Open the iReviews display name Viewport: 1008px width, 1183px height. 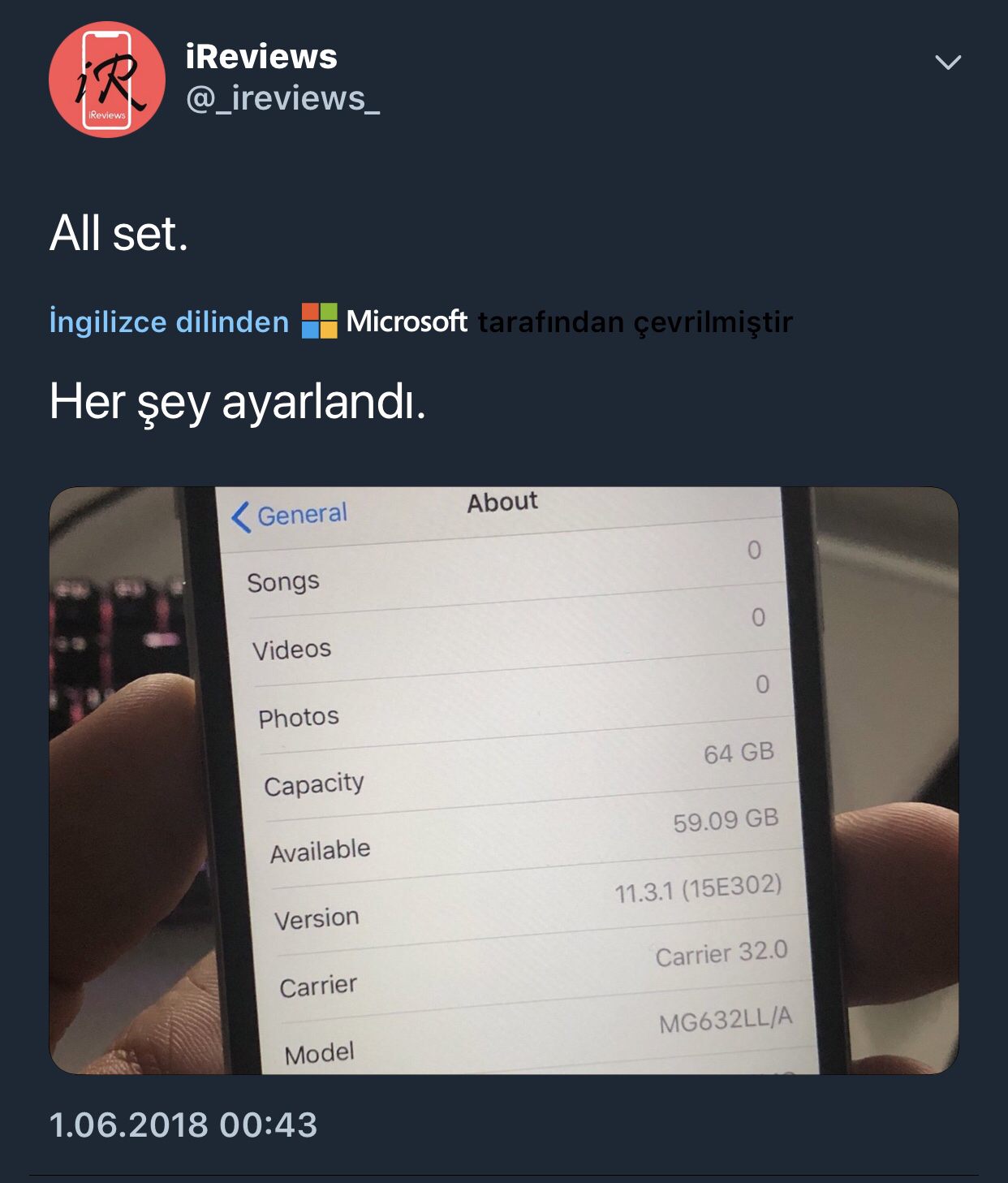point(261,57)
